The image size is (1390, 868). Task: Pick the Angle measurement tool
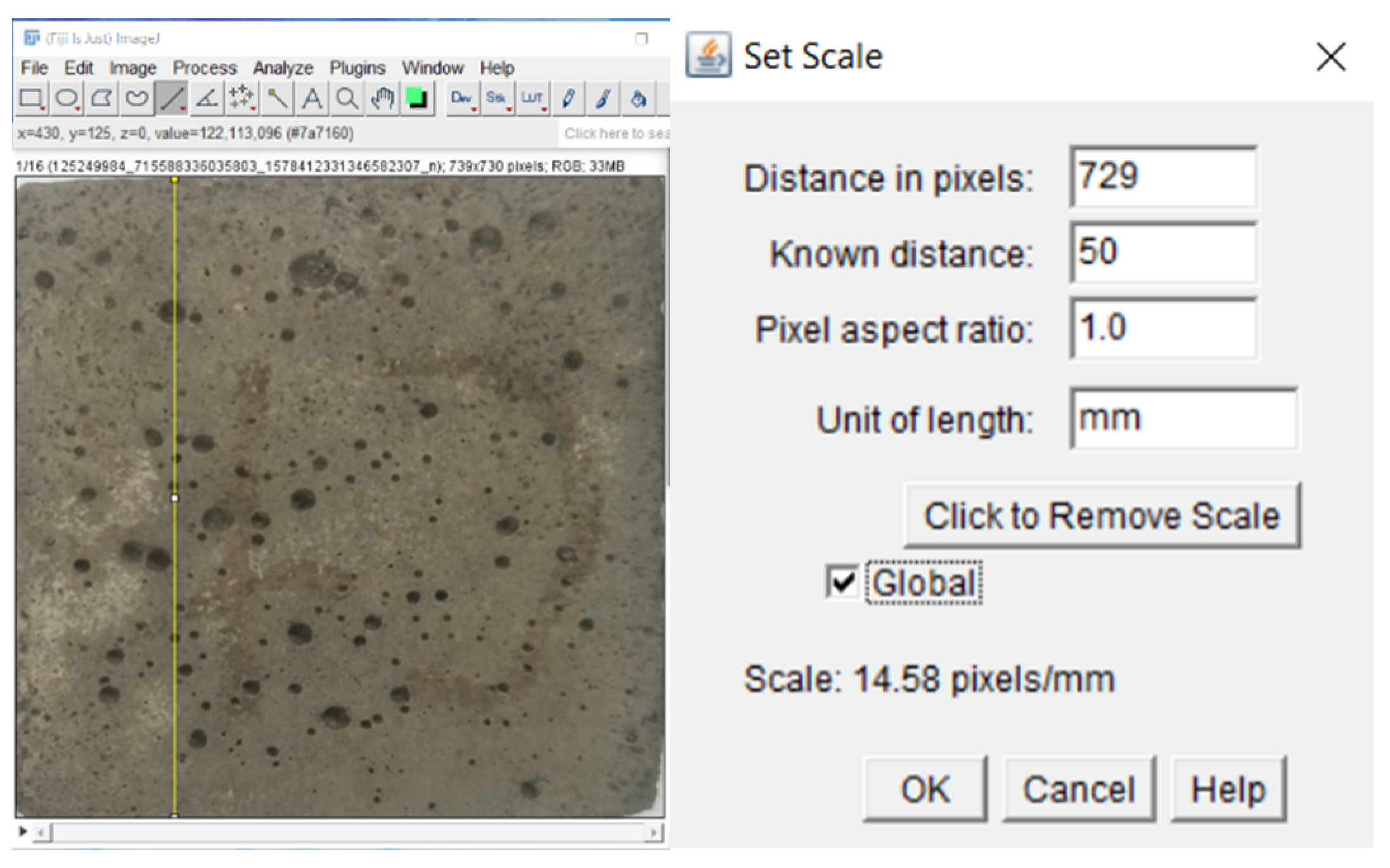pos(207,99)
